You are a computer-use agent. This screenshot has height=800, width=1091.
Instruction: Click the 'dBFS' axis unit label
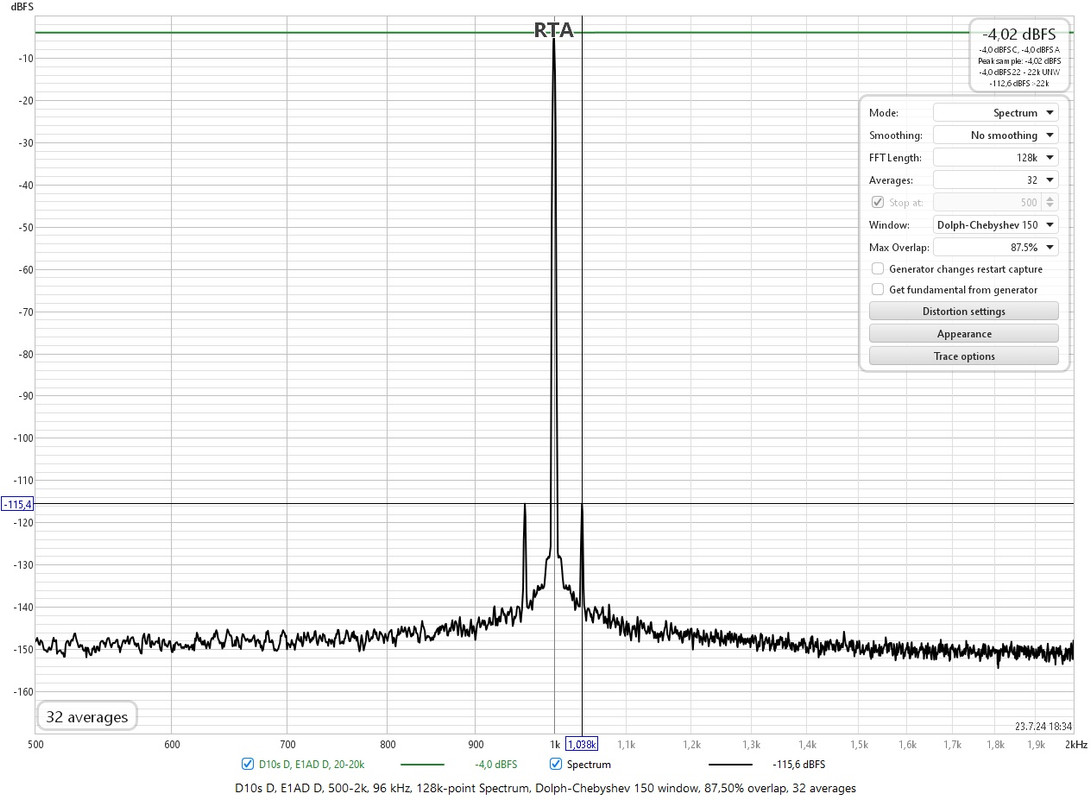22,7
